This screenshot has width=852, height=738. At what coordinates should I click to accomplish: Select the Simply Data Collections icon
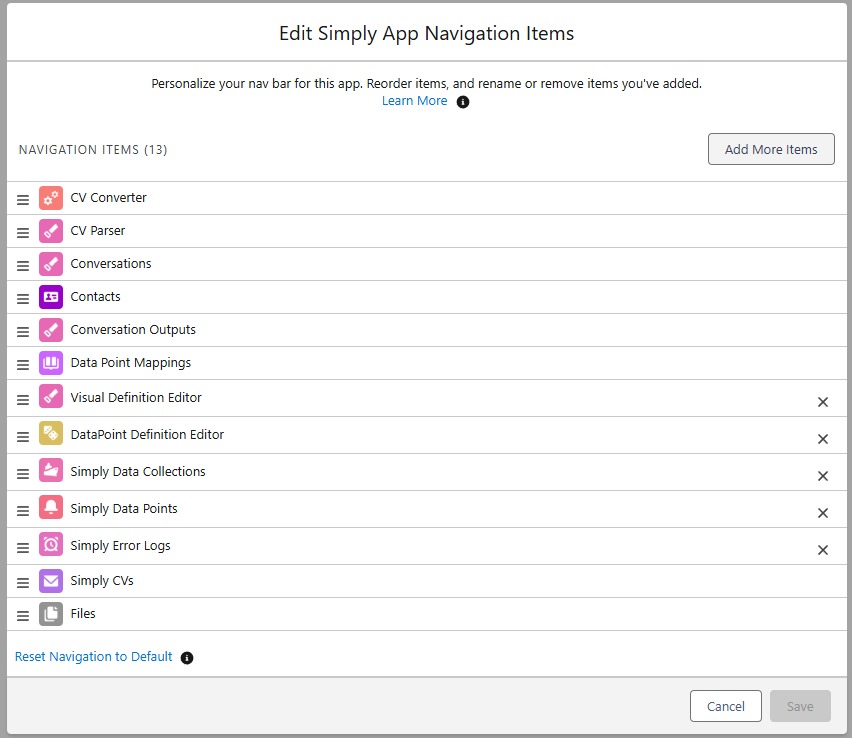tap(50, 471)
